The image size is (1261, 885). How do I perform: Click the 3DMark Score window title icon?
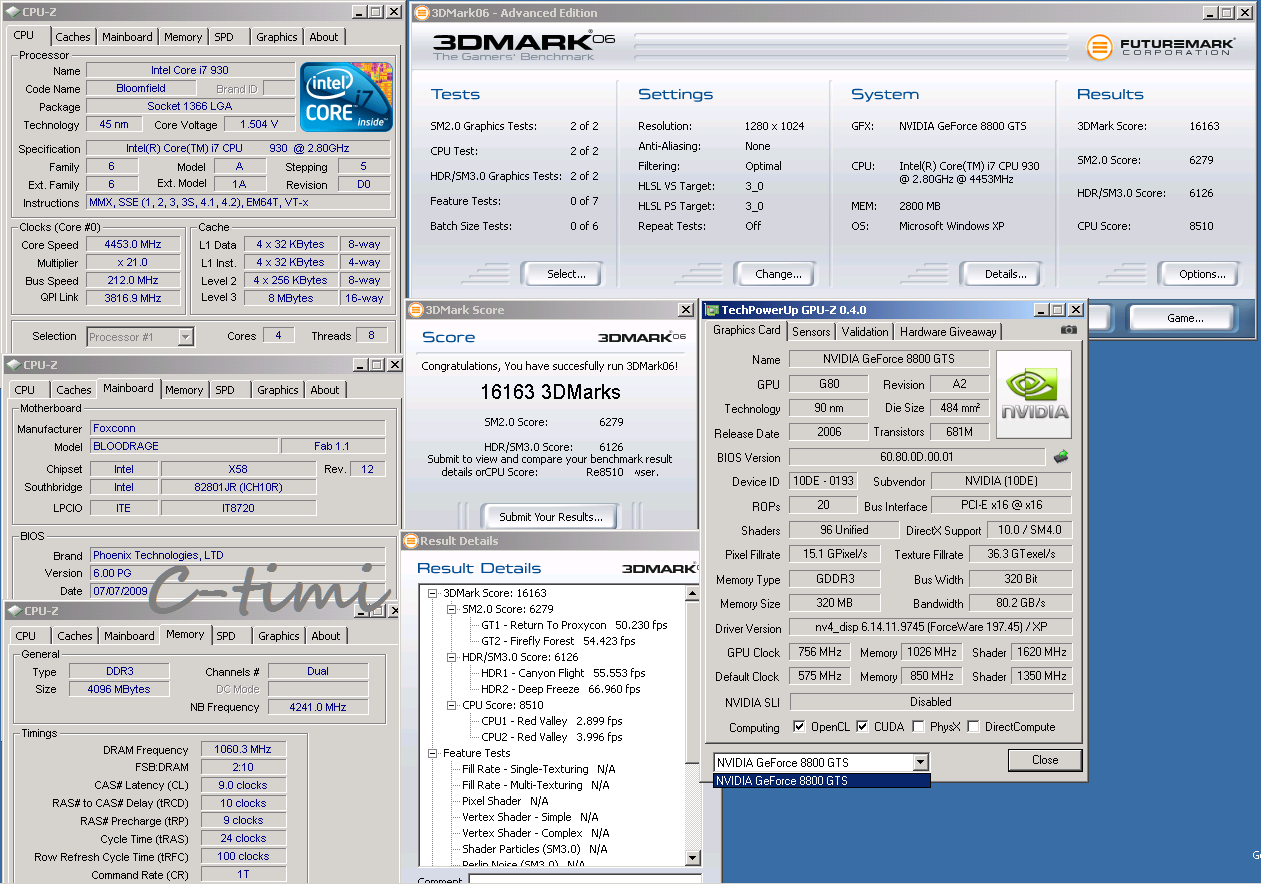pos(415,310)
